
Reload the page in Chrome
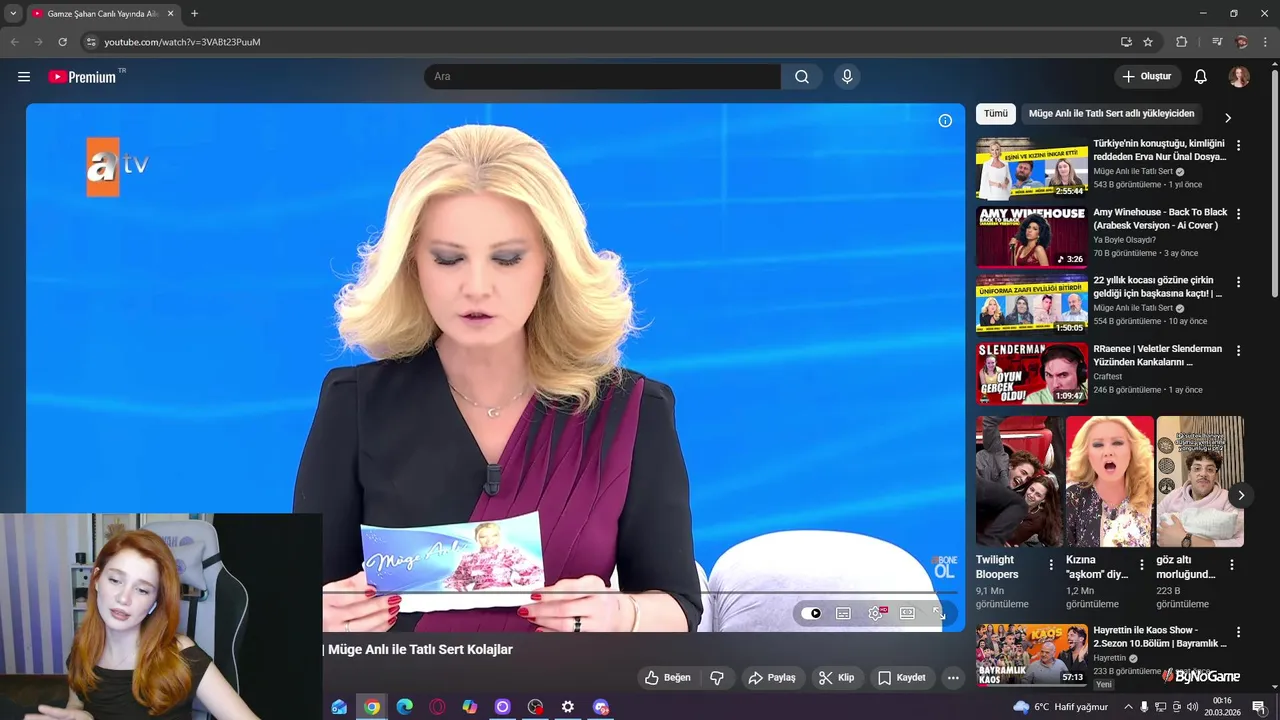click(x=62, y=42)
